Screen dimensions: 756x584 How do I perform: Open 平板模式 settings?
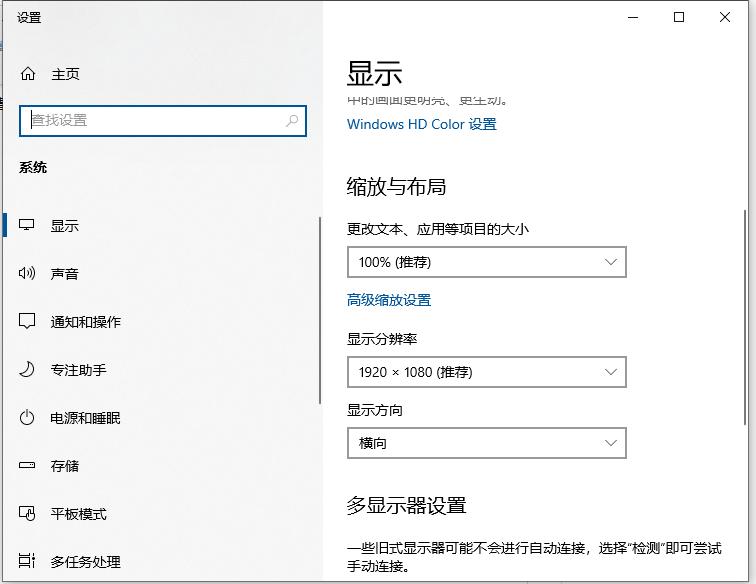[79, 514]
